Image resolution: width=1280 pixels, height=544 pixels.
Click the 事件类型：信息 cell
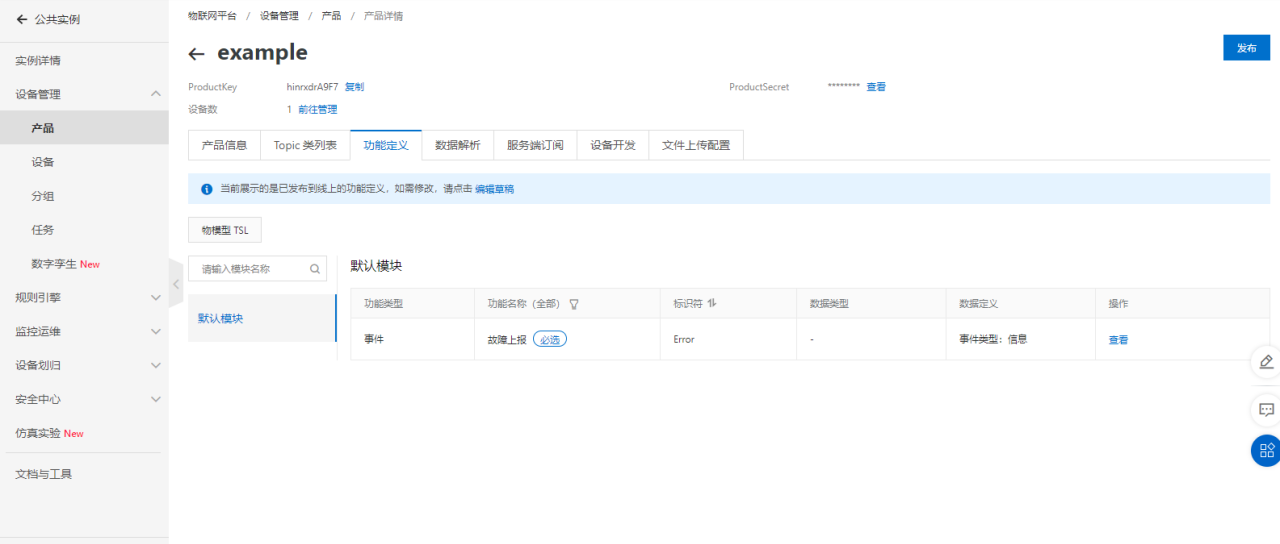[x=993, y=339]
